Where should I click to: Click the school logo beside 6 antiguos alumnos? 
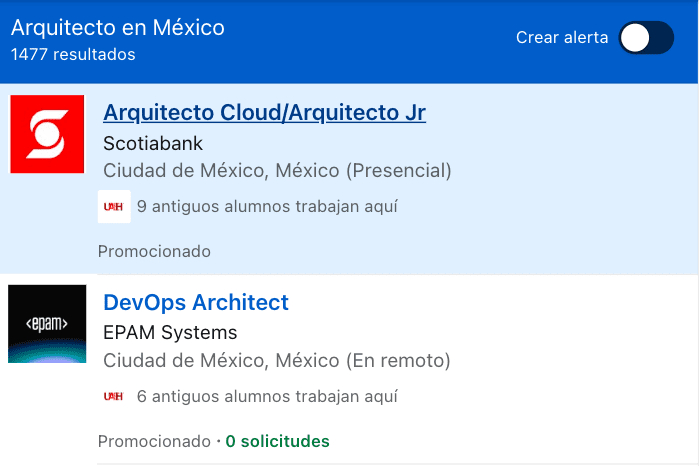click(113, 396)
